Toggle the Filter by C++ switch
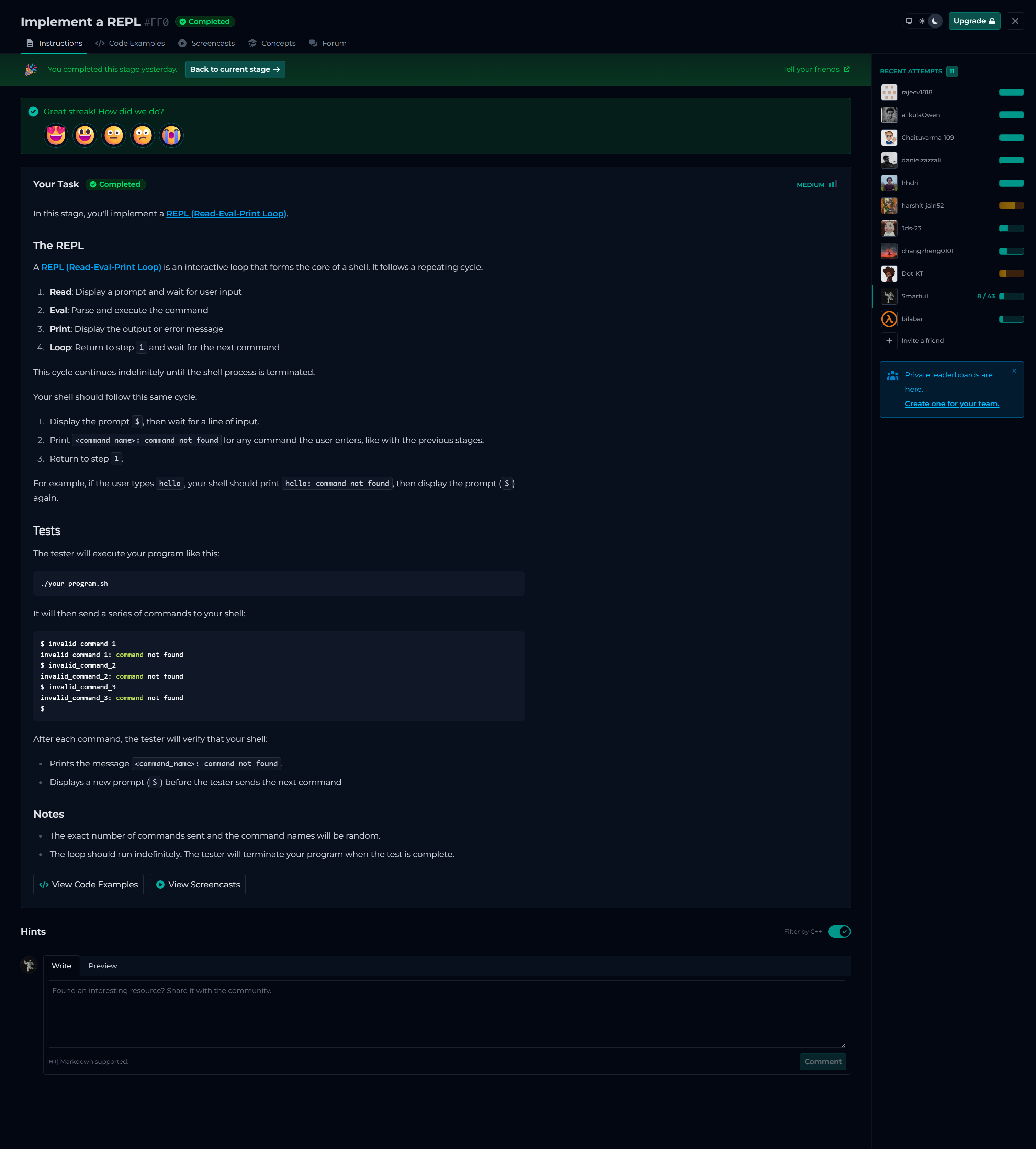The width and height of the screenshot is (1036, 1149). click(839, 932)
